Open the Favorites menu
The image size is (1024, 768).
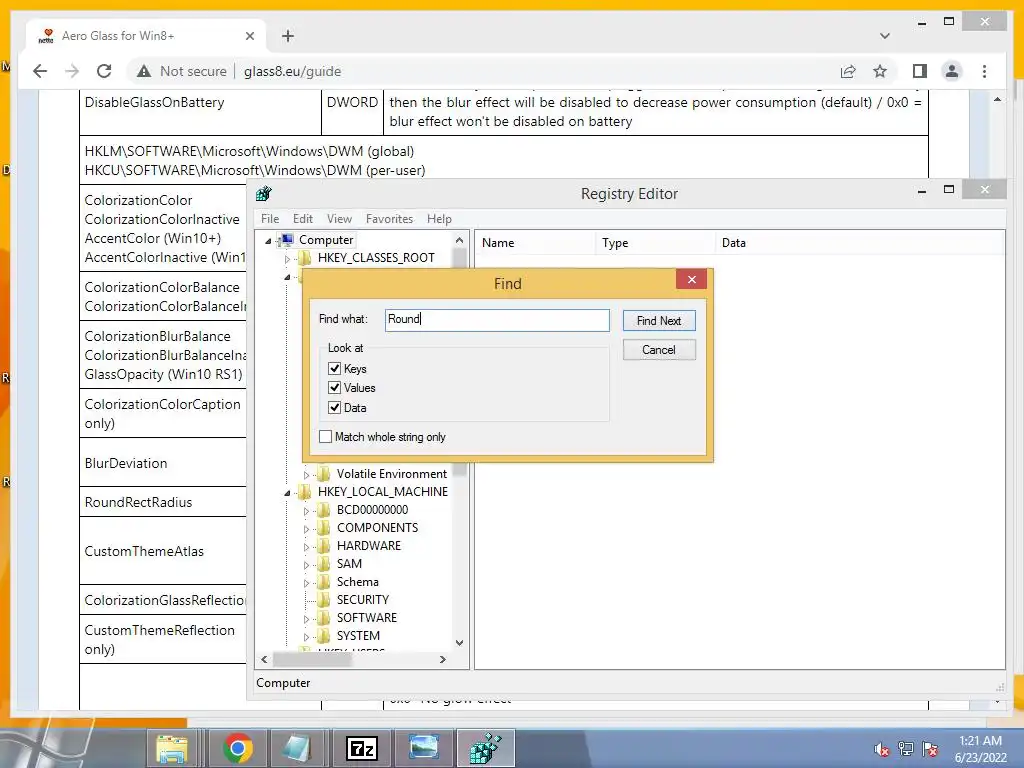tap(389, 219)
